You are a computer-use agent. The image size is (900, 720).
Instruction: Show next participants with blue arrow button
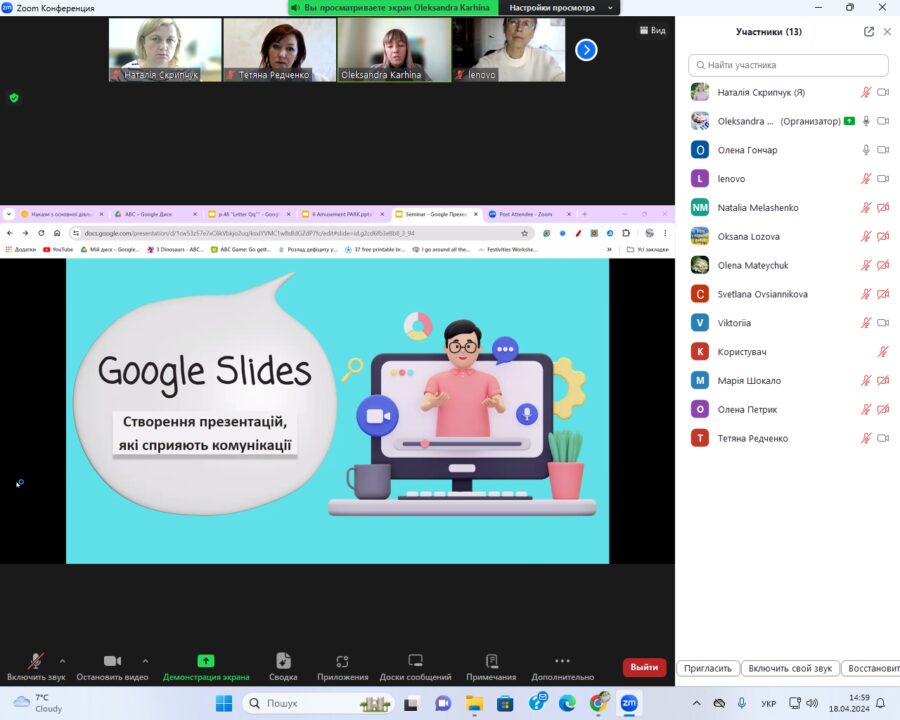click(x=586, y=50)
